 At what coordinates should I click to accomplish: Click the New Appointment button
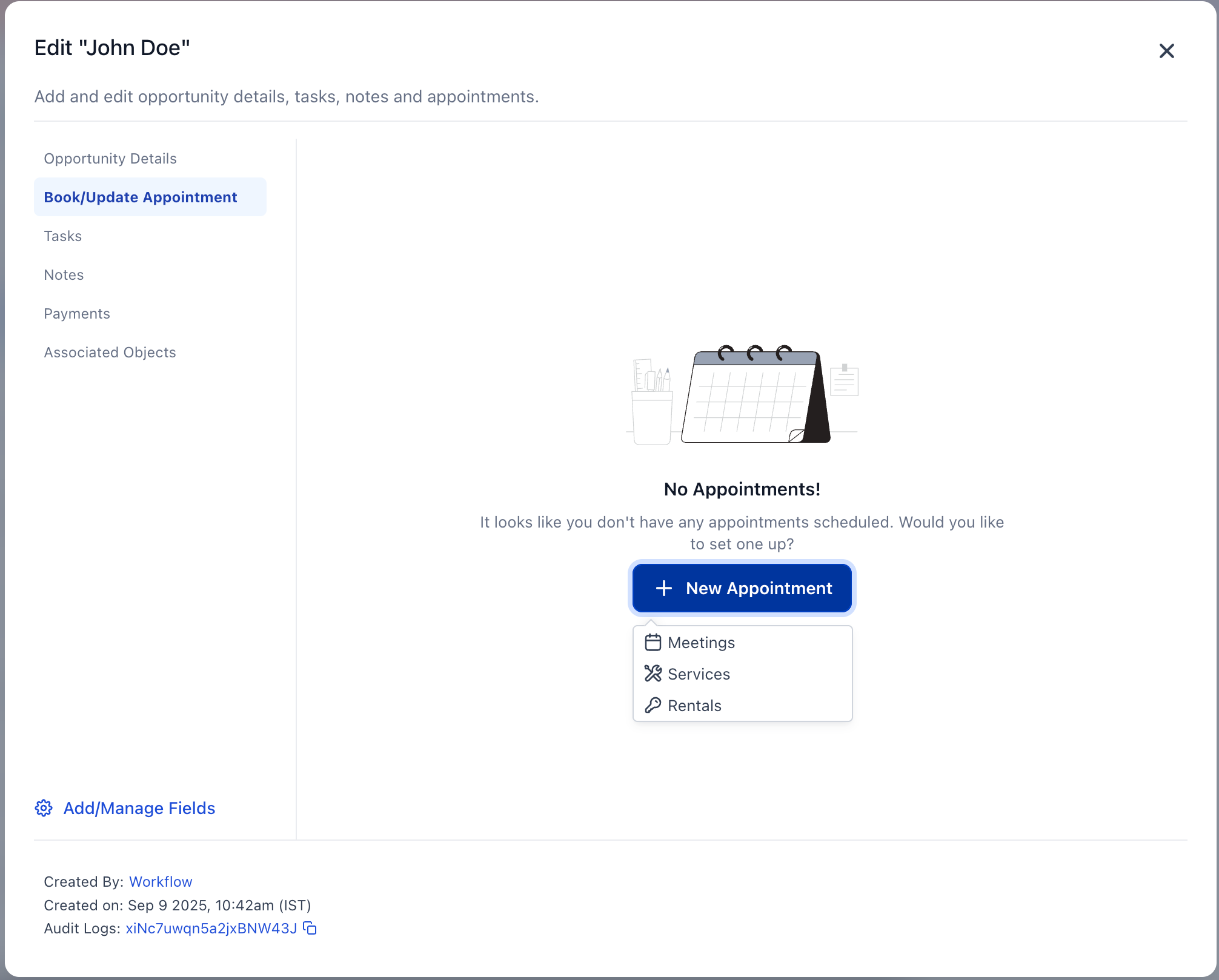click(x=742, y=588)
